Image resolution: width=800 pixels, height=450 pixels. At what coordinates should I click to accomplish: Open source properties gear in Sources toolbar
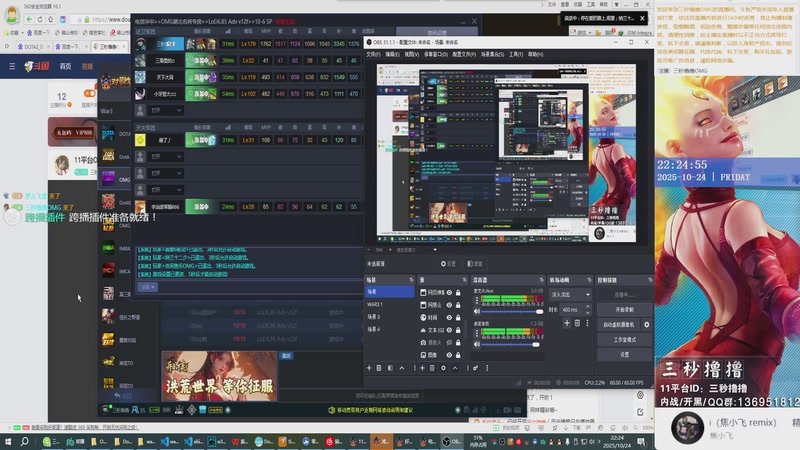pyautogui.click(x=443, y=368)
